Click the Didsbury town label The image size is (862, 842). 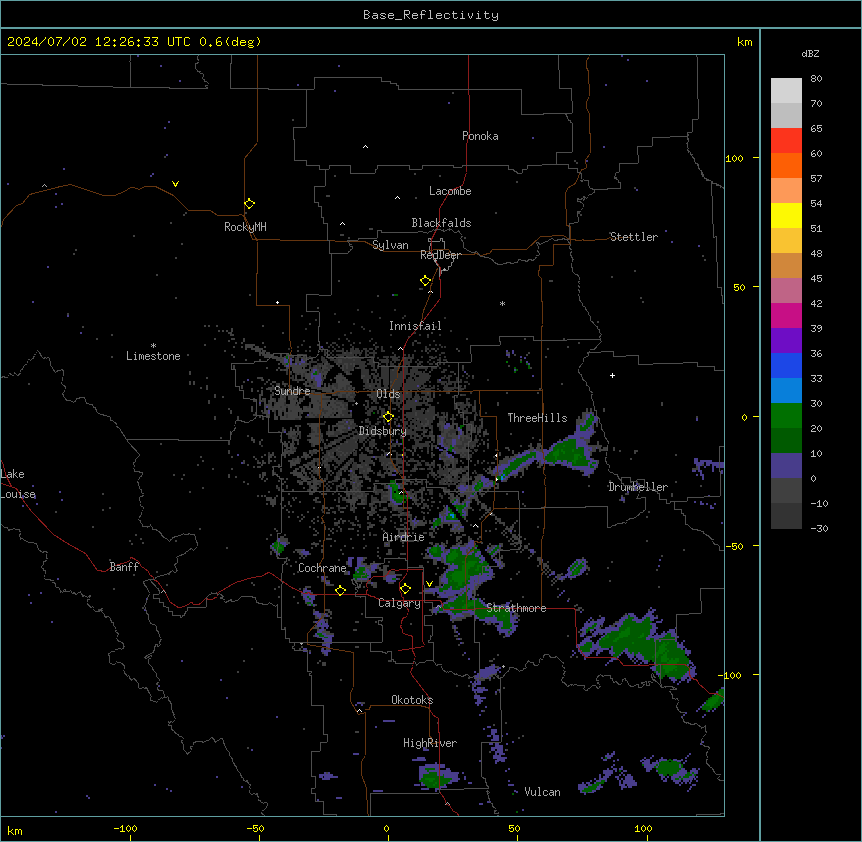tap(383, 431)
